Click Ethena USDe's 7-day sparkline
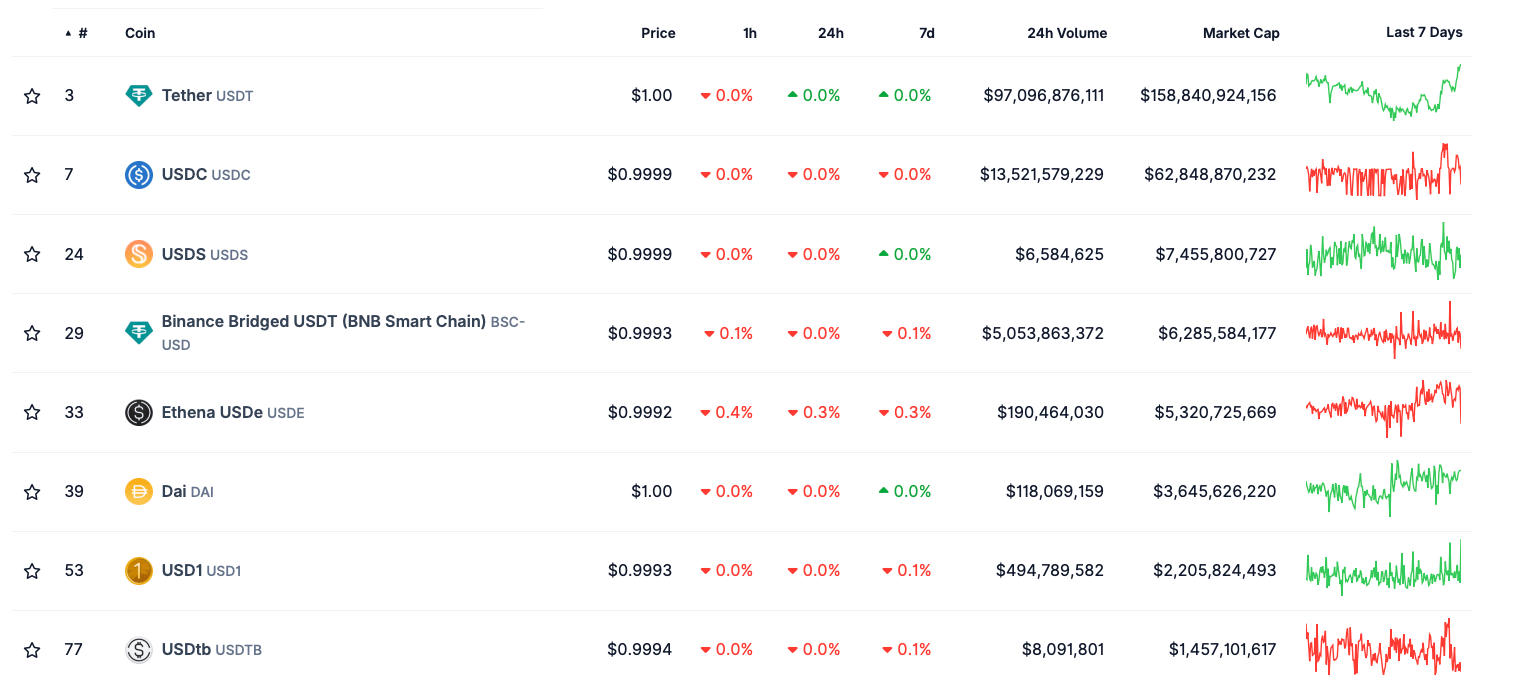The image size is (1523, 685). [x=1383, y=409]
